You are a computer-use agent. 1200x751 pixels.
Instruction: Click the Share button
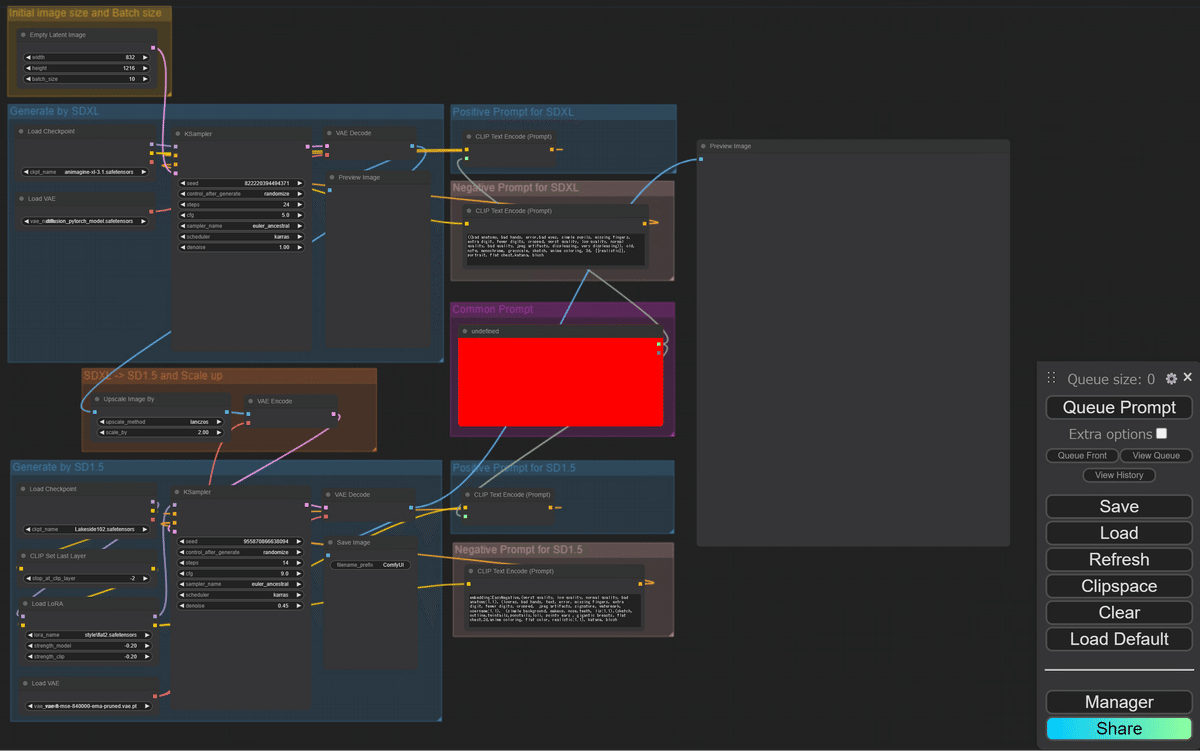tap(1119, 729)
